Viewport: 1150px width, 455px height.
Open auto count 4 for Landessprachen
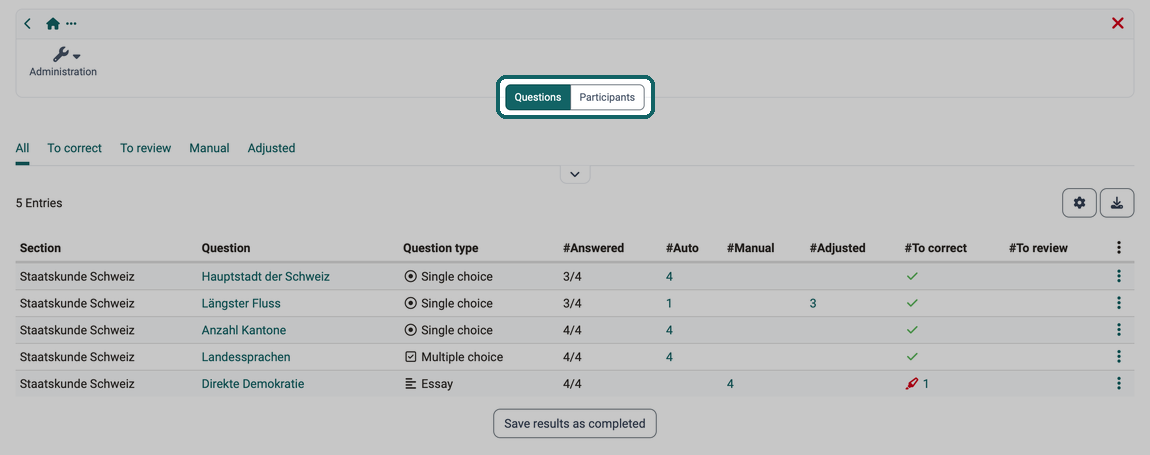click(x=670, y=357)
